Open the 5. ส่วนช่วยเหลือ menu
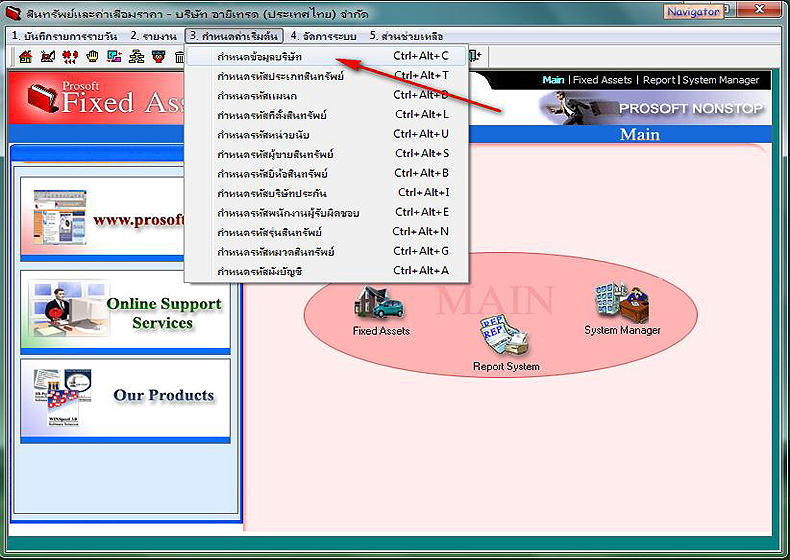 coord(406,36)
